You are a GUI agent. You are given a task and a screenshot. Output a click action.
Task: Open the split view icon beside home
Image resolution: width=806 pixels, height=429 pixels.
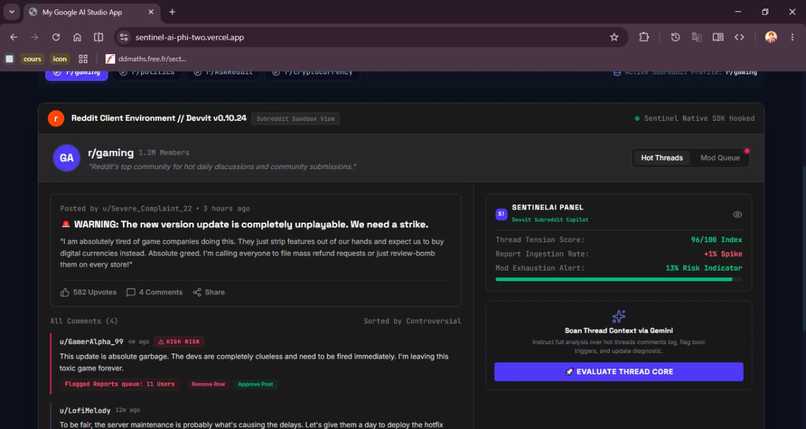coord(98,37)
